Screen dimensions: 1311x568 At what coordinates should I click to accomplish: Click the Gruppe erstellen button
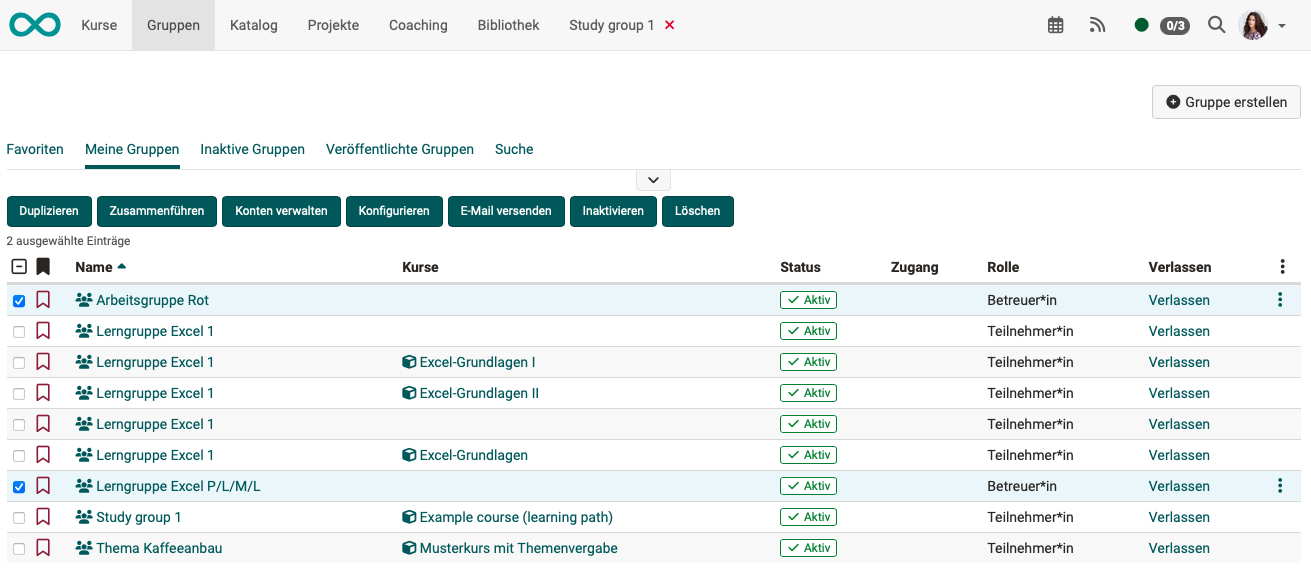point(1227,102)
